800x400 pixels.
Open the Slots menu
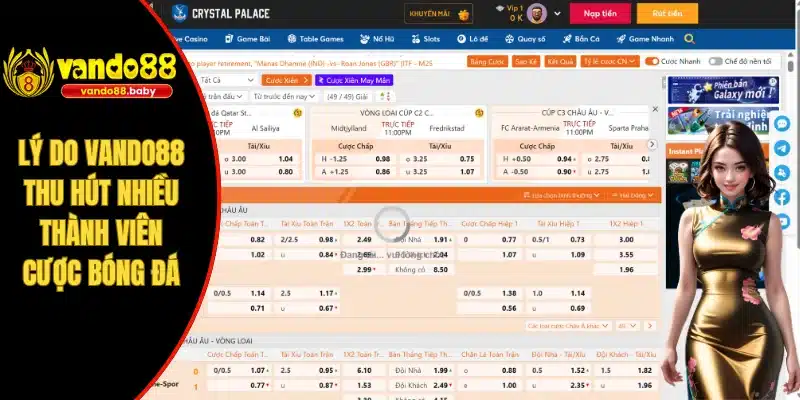(425, 39)
